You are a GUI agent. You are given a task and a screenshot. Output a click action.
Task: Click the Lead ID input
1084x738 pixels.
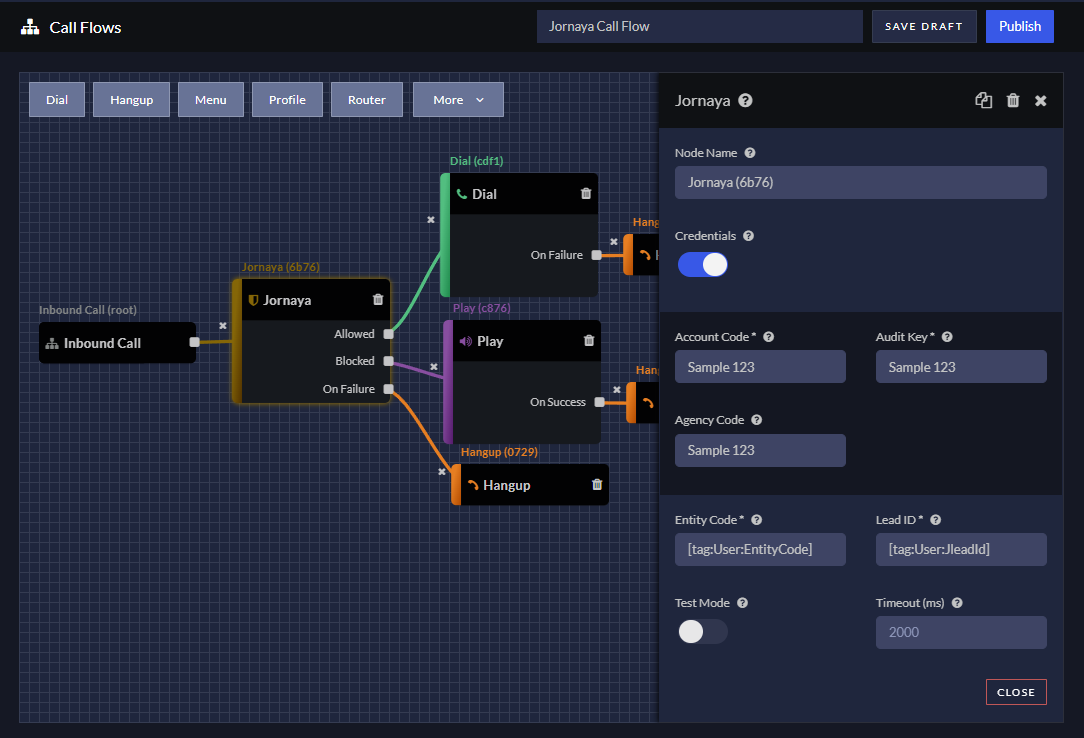[x=961, y=549]
